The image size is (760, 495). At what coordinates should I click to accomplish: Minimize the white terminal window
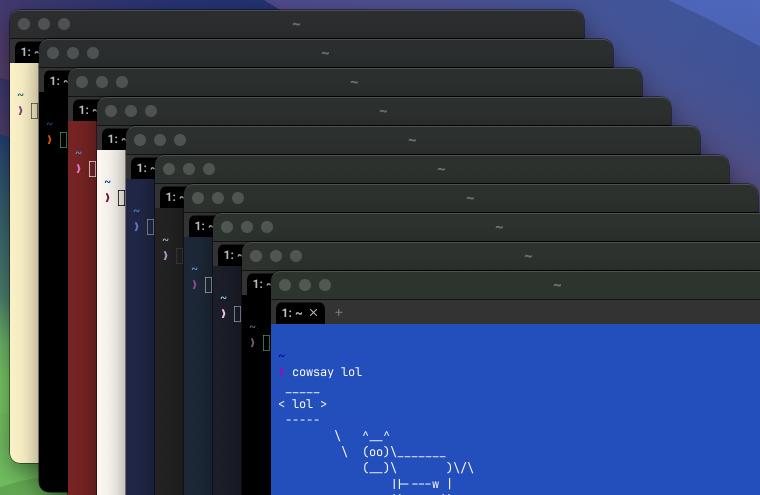(x=131, y=111)
